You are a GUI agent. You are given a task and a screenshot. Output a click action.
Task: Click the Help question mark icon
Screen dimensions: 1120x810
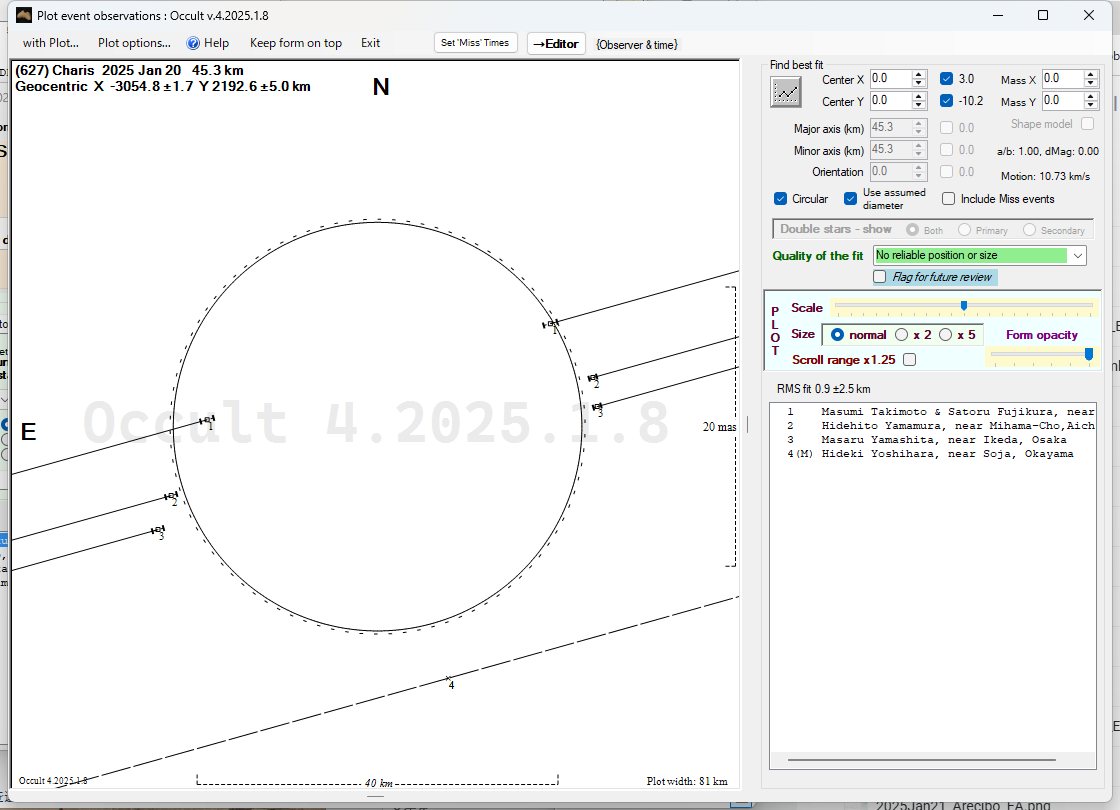pos(194,43)
